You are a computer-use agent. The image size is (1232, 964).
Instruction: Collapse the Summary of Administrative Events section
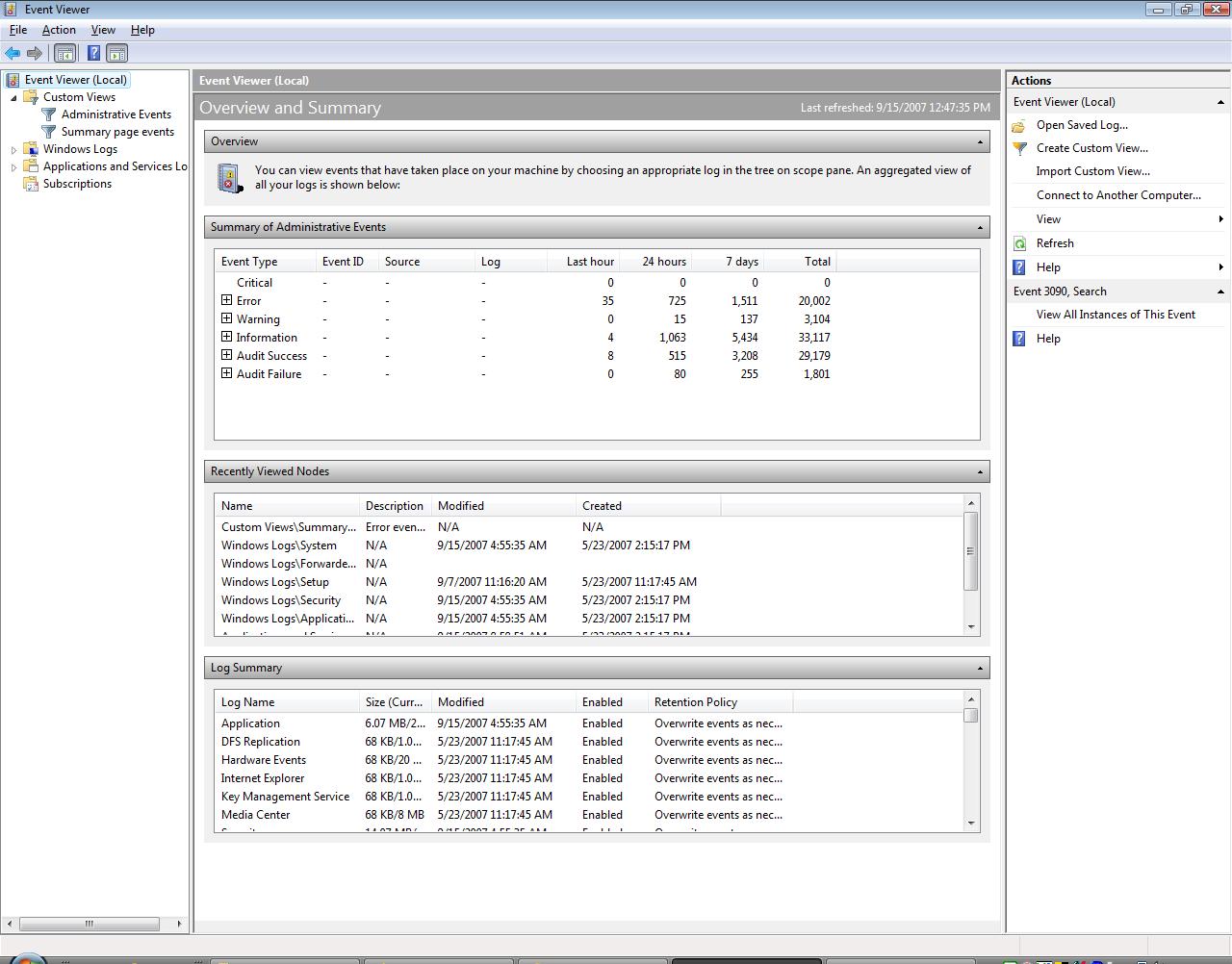pos(980,227)
